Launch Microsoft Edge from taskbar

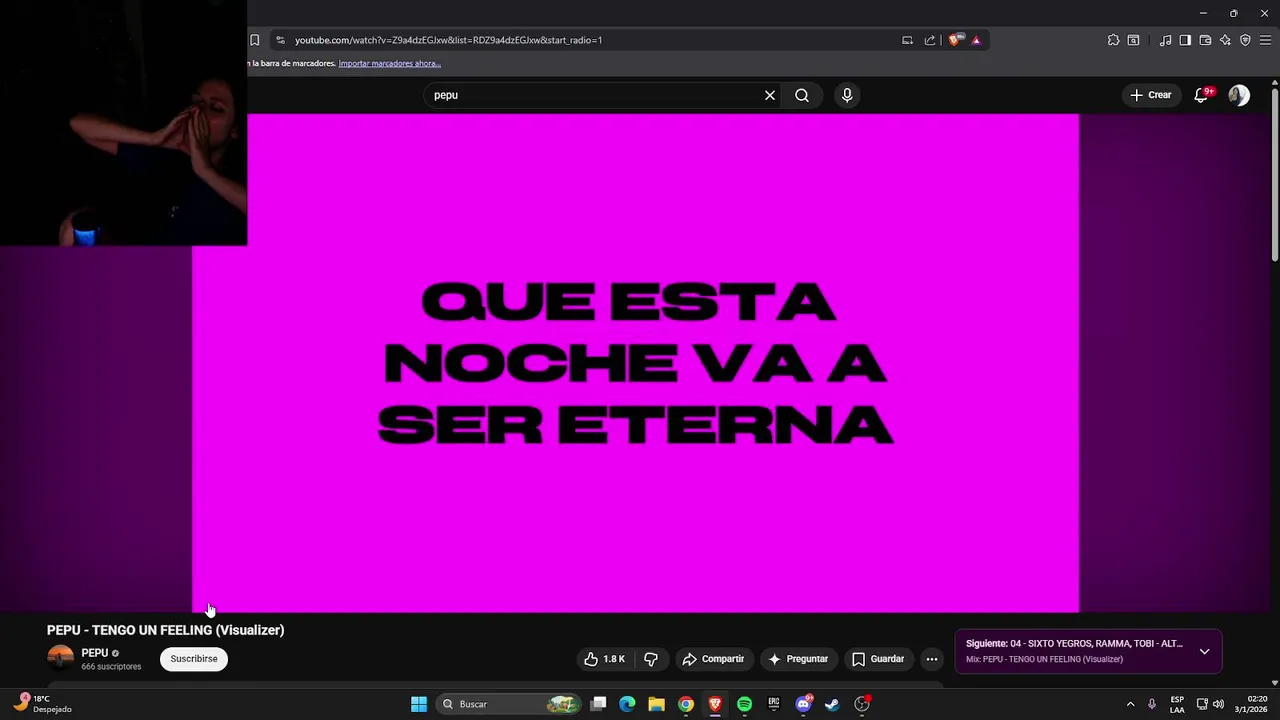point(627,704)
